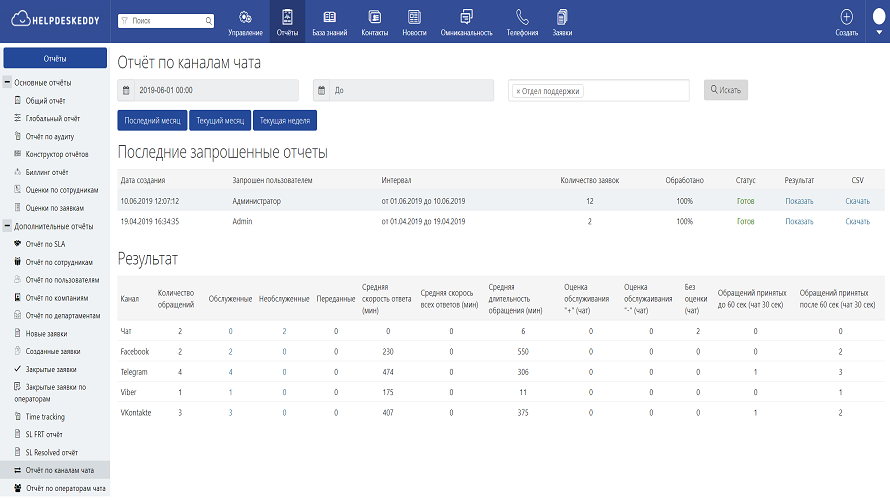
Task: Open the Заявки tickets icon
Action: (562, 17)
